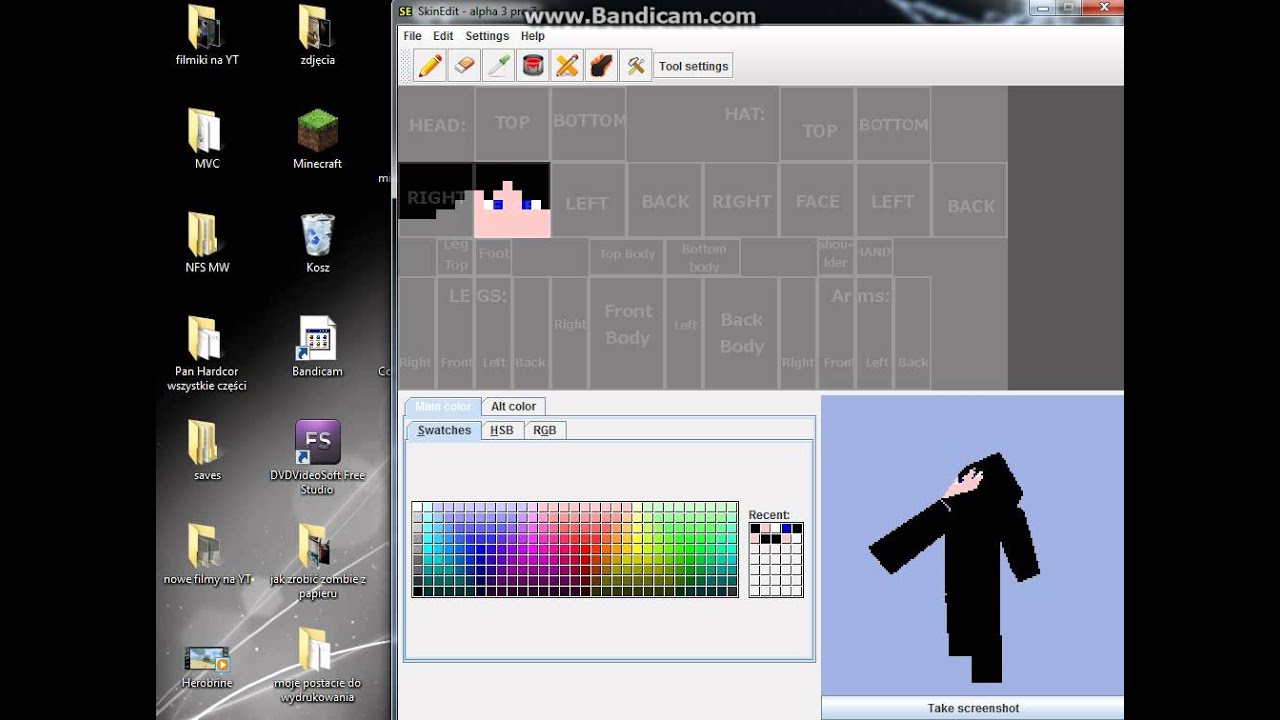The image size is (1280, 720).
Task: Select the Burn tool with flame icon
Action: (x=601, y=66)
